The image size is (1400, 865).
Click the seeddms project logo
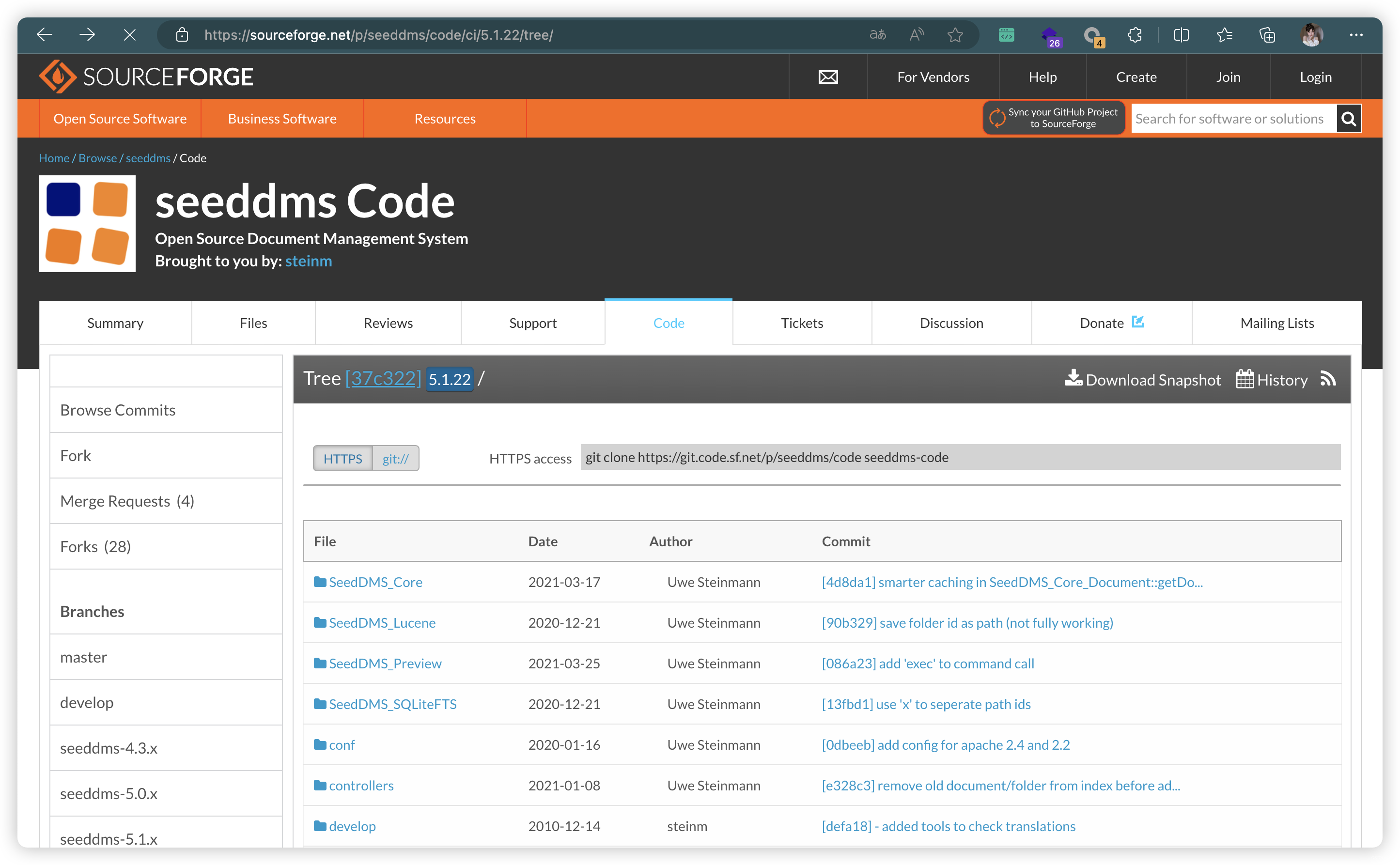(87, 223)
